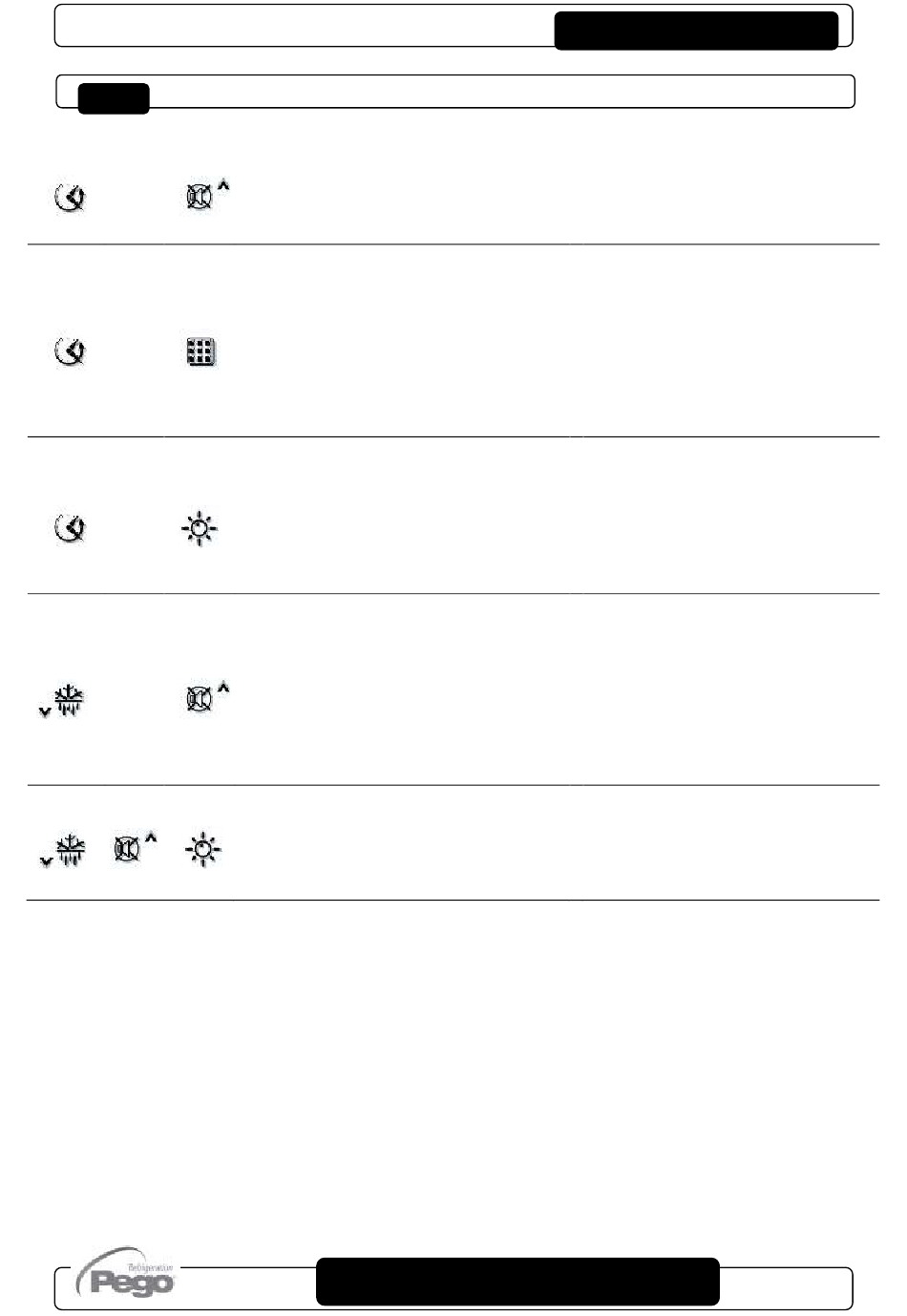The image size is (907, 1316).
Task: Click the light sun icon next to stand-by icon
Action: [200, 528]
